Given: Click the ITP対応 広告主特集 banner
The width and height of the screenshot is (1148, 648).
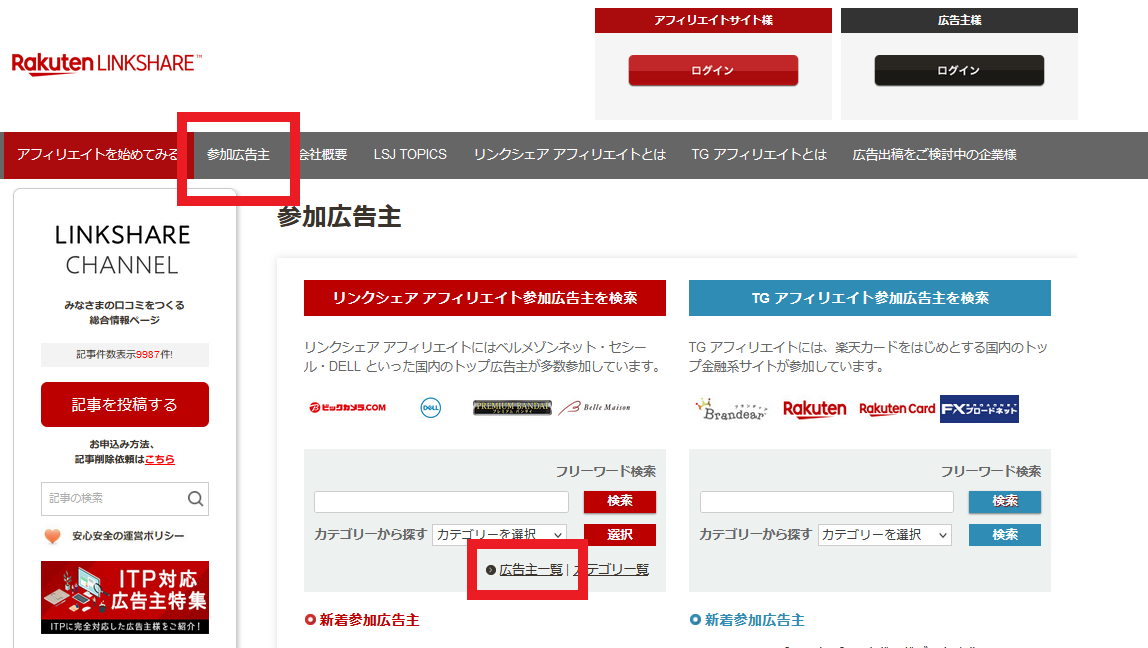Looking at the screenshot, I should click(x=125, y=597).
